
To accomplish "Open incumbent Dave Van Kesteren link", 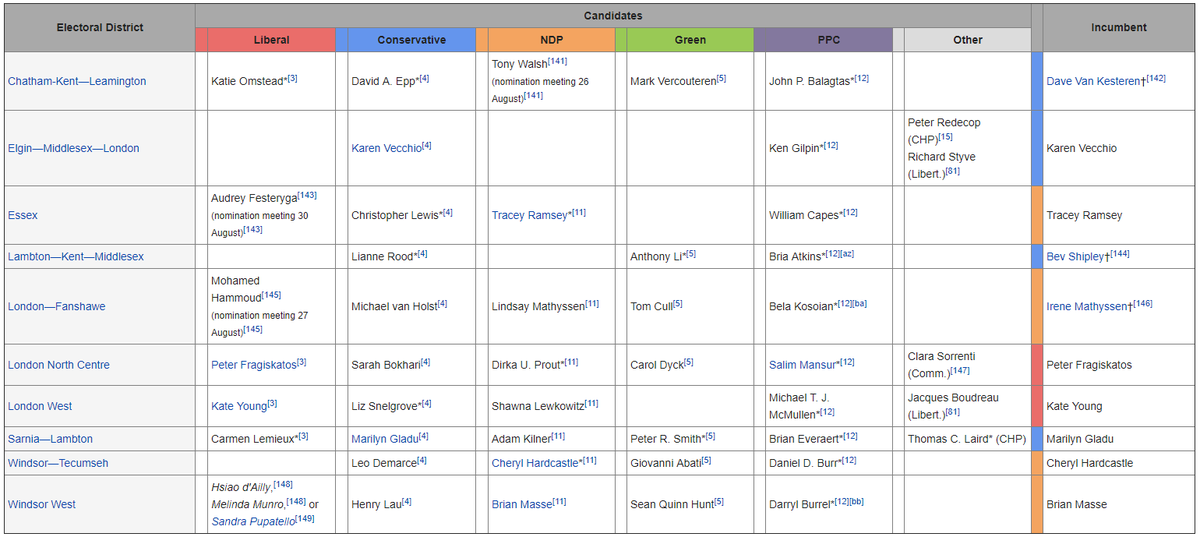I will (1093, 81).
